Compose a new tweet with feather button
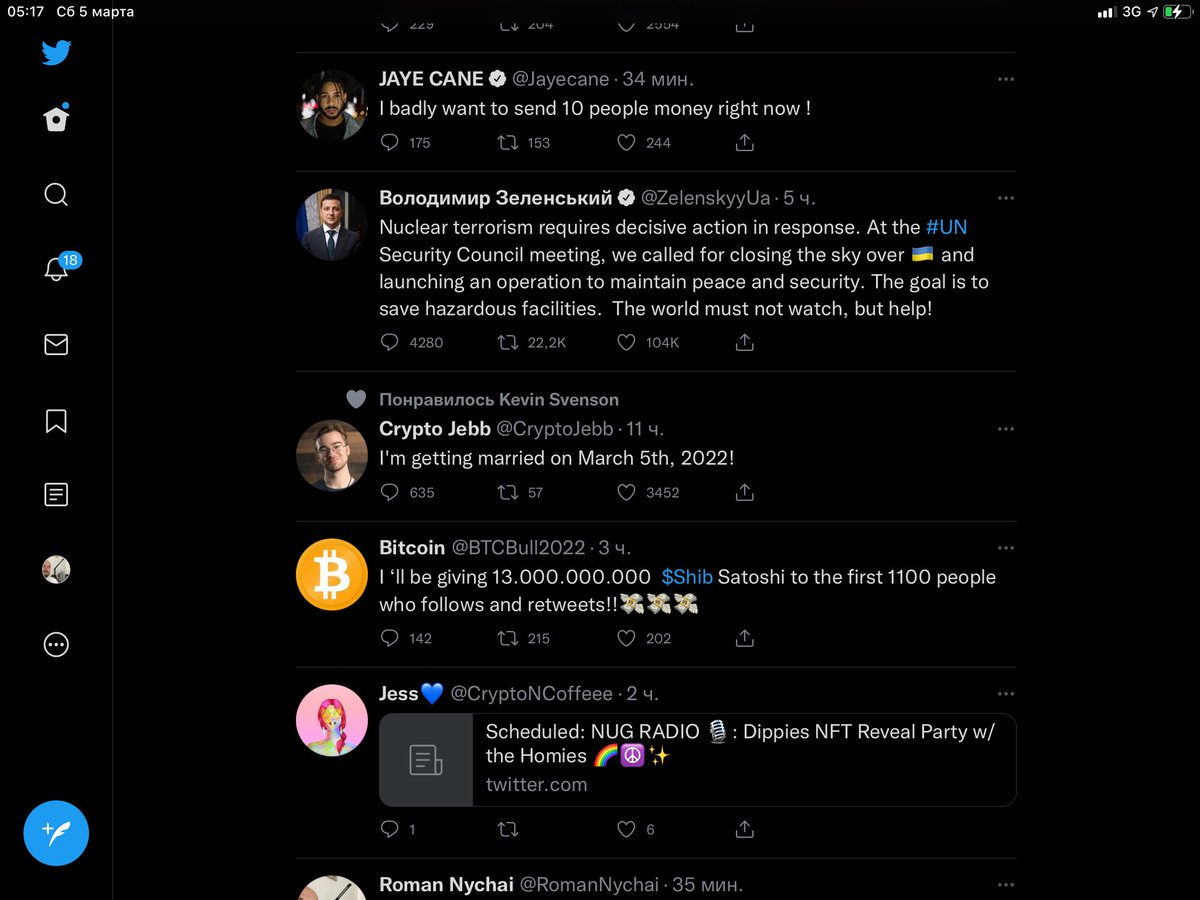Viewport: 1200px width, 900px height. click(x=56, y=833)
